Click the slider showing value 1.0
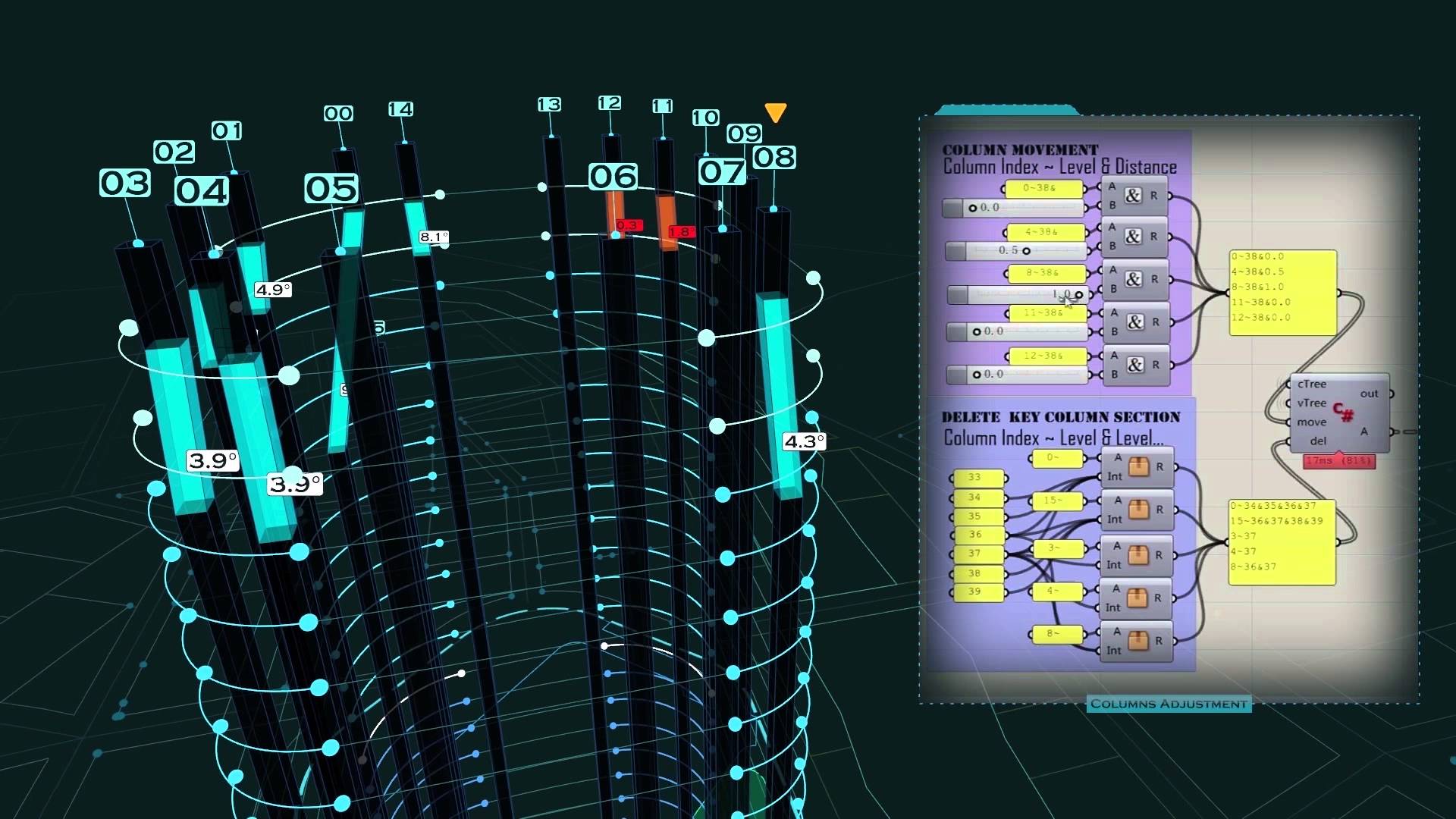The width and height of the screenshot is (1456, 819). click(x=1018, y=294)
